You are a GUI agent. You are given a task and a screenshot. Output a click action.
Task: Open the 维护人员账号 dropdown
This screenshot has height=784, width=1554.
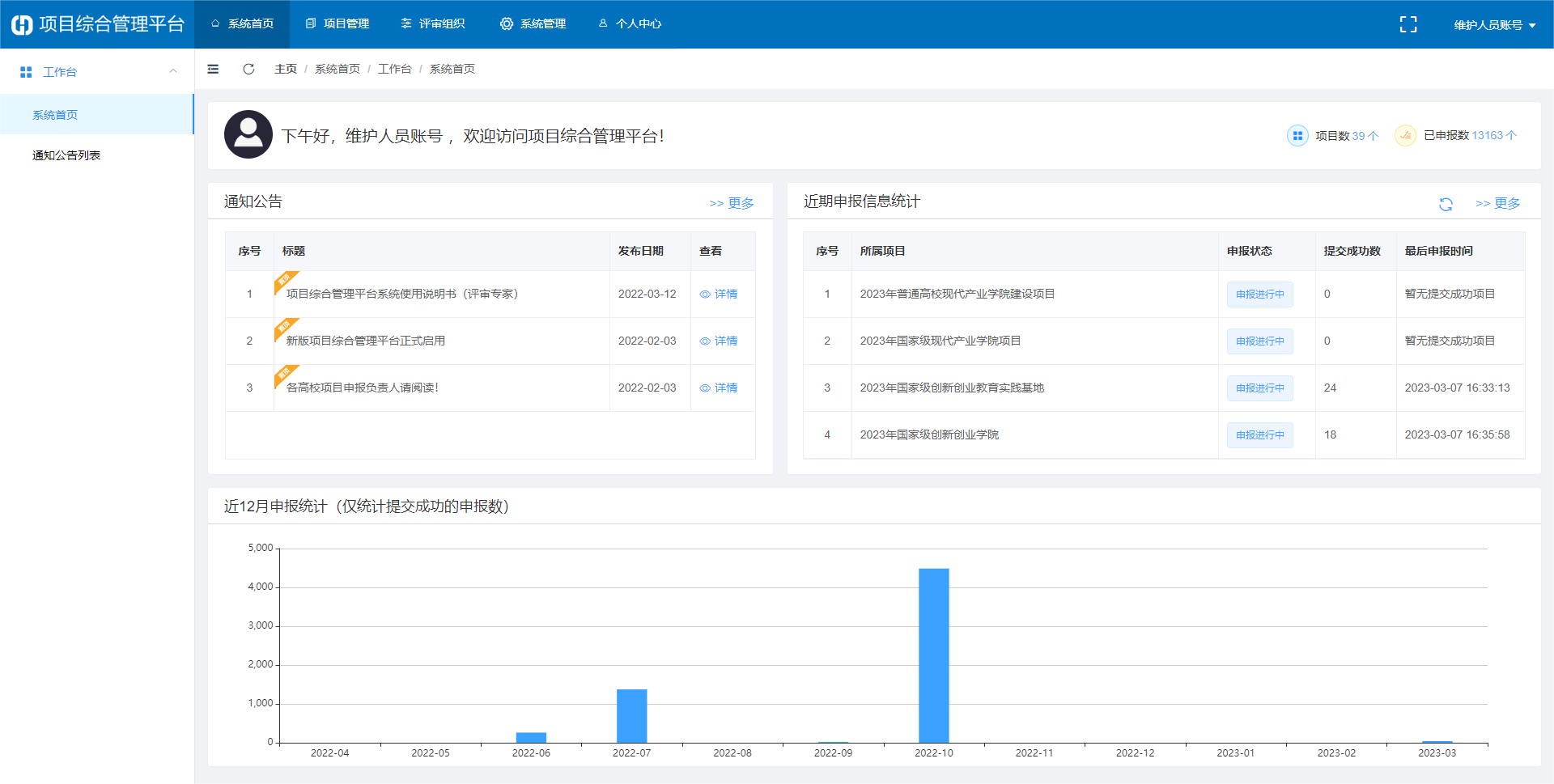pyautogui.click(x=1494, y=25)
